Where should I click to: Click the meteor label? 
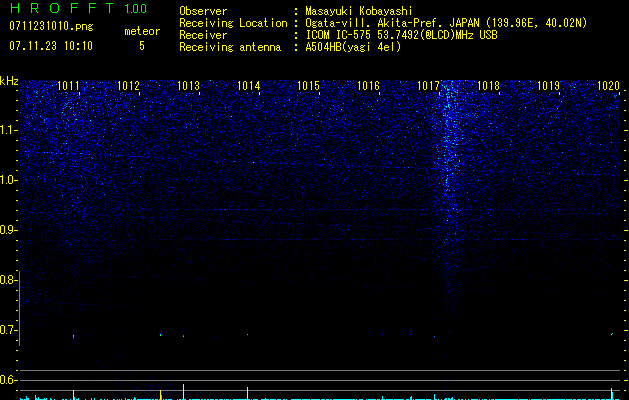(142, 31)
